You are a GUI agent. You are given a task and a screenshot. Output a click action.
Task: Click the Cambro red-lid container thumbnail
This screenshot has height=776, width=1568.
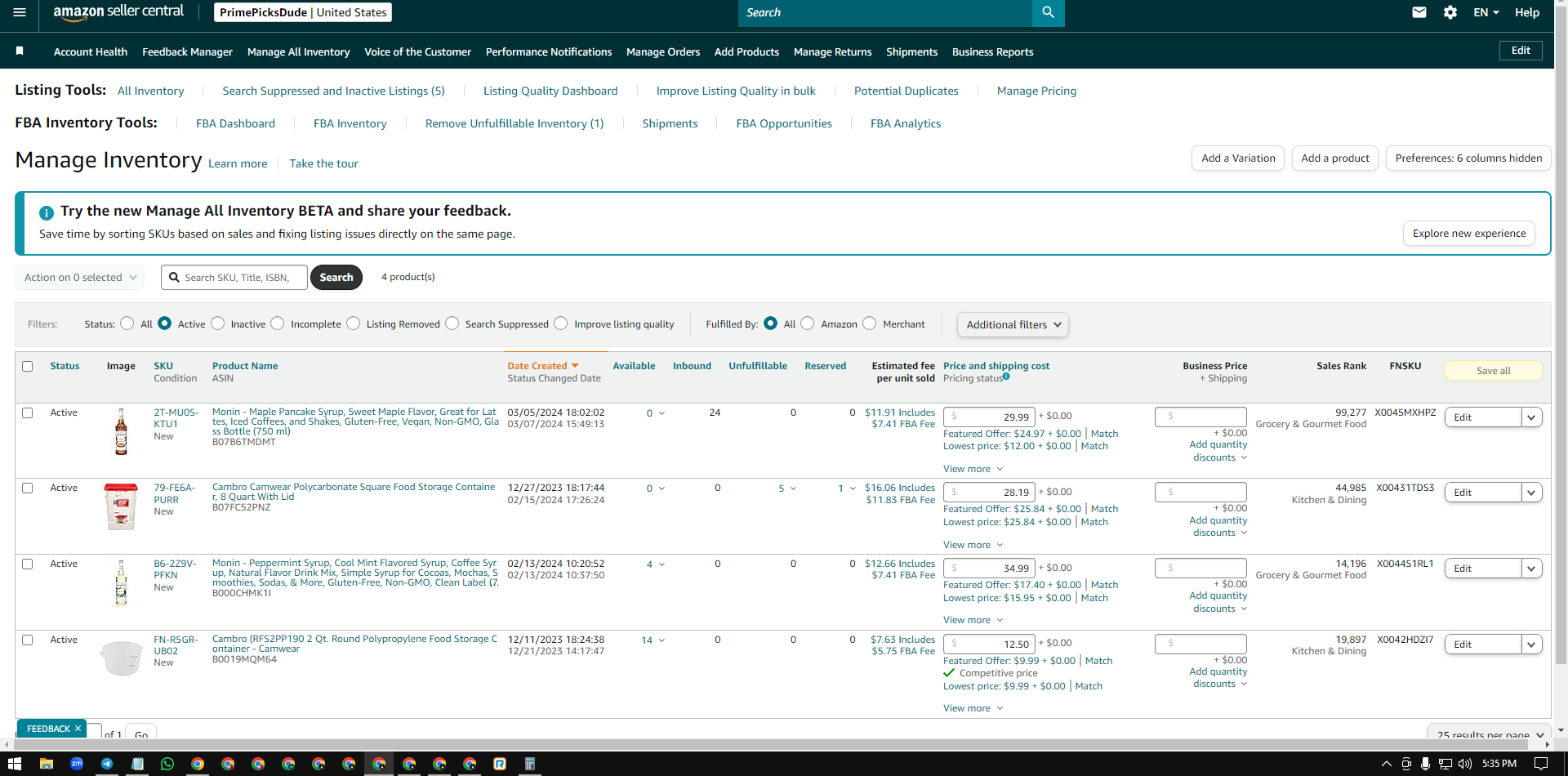point(121,506)
